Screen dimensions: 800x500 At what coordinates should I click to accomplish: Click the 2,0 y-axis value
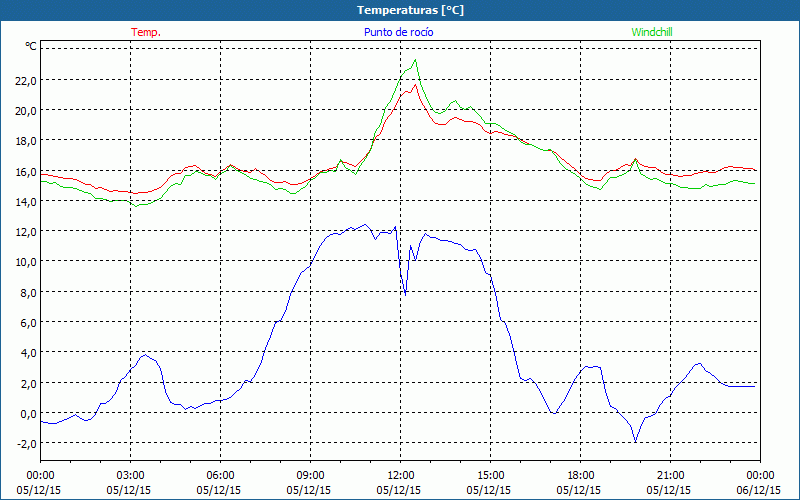click(x=29, y=383)
